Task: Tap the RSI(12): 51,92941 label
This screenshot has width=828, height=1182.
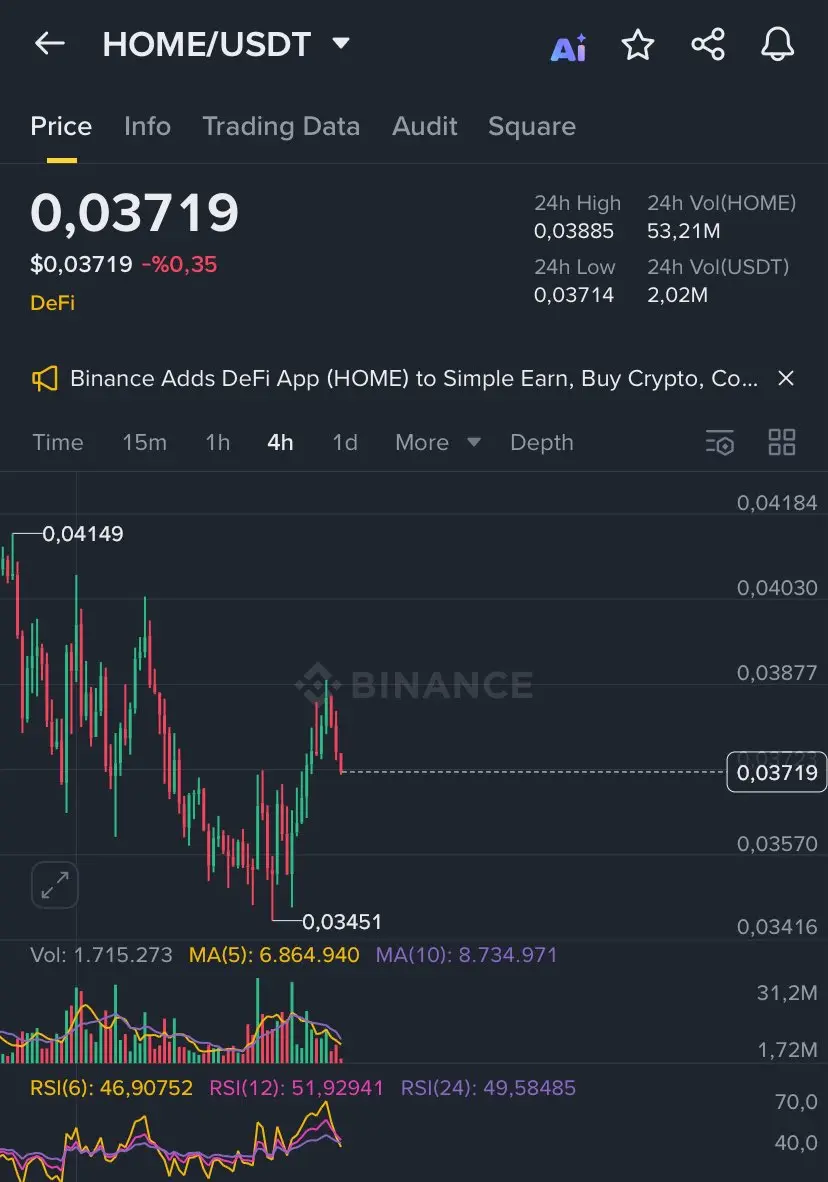Action: pos(296,1088)
